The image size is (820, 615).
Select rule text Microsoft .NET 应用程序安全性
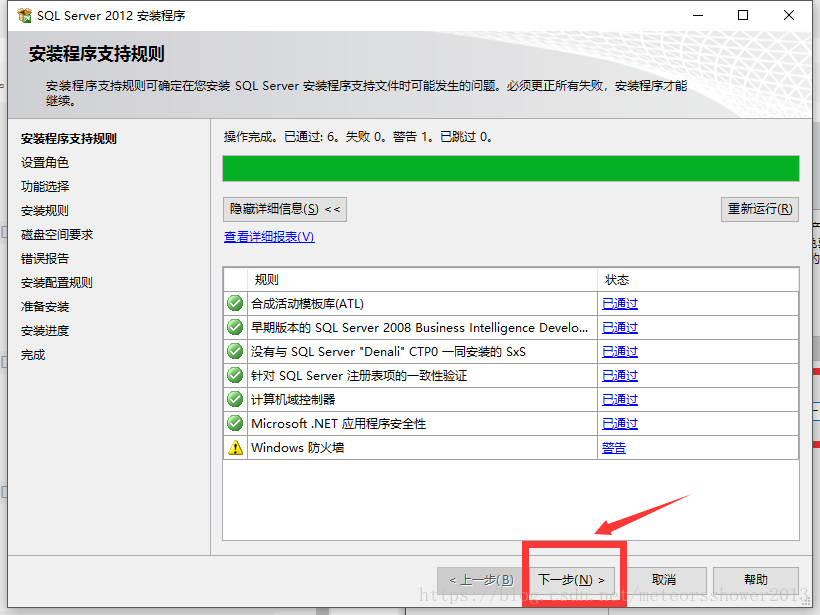(x=339, y=424)
